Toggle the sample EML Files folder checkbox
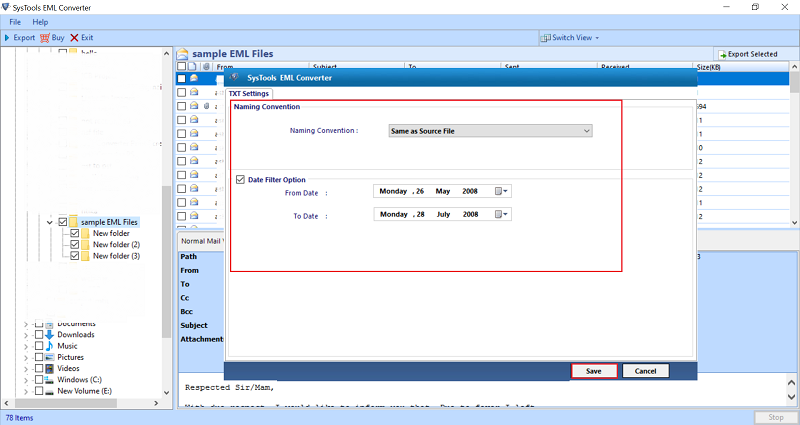This screenshot has height=425, width=800. click(x=63, y=222)
